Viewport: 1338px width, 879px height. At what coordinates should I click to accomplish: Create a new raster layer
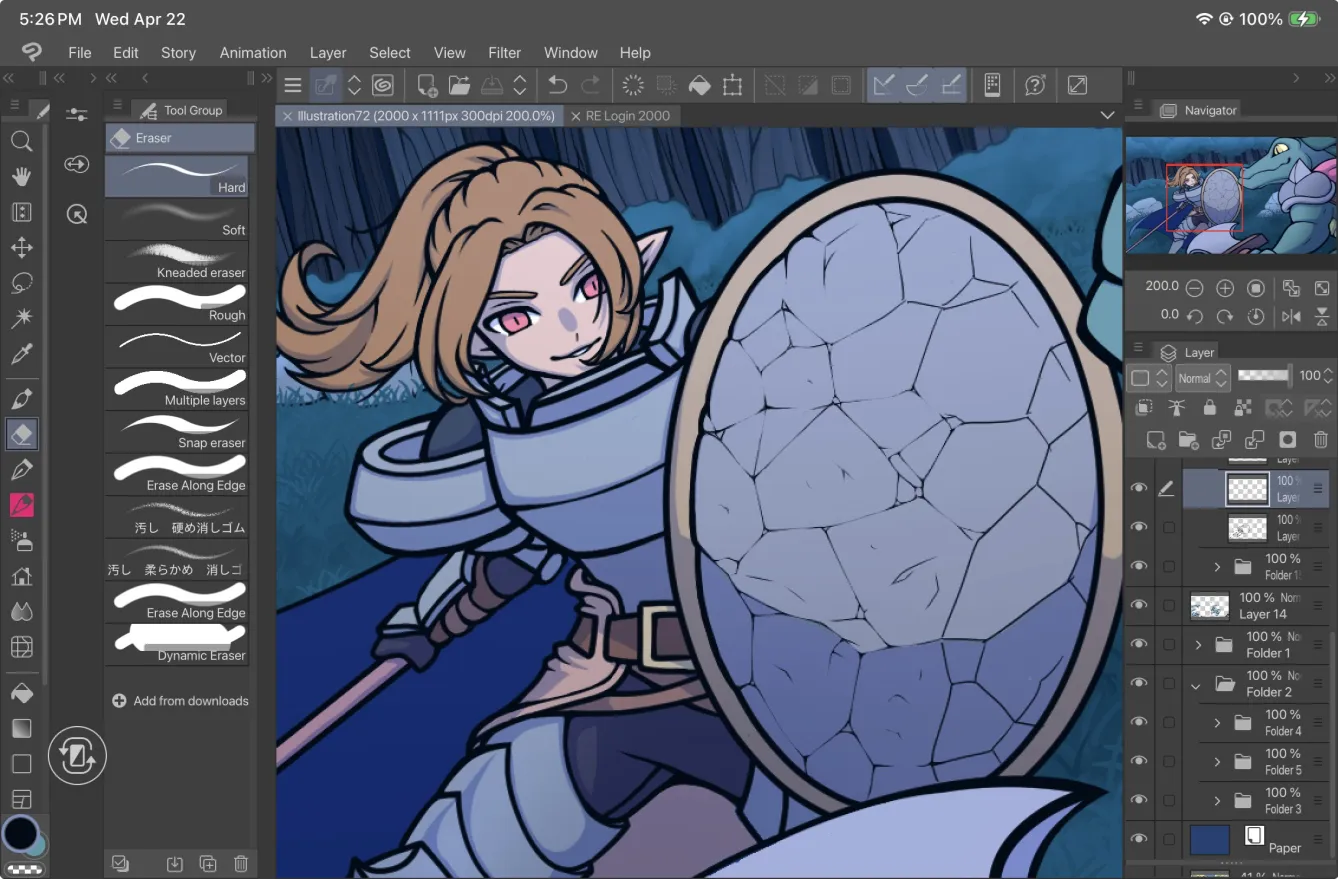tap(1156, 440)
